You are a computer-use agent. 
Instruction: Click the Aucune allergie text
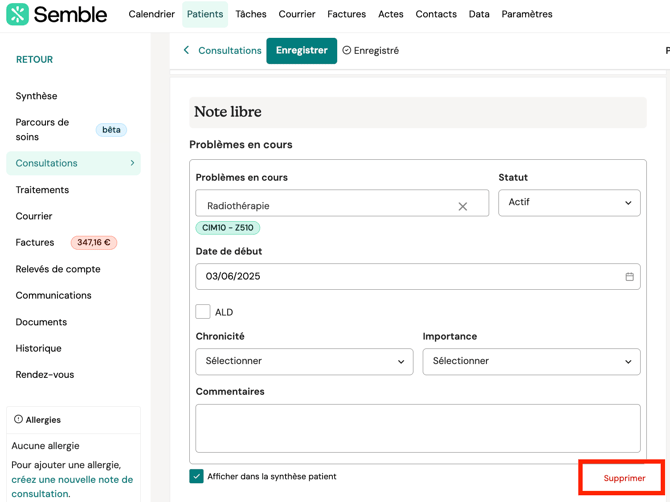click(x=45, y=446)
